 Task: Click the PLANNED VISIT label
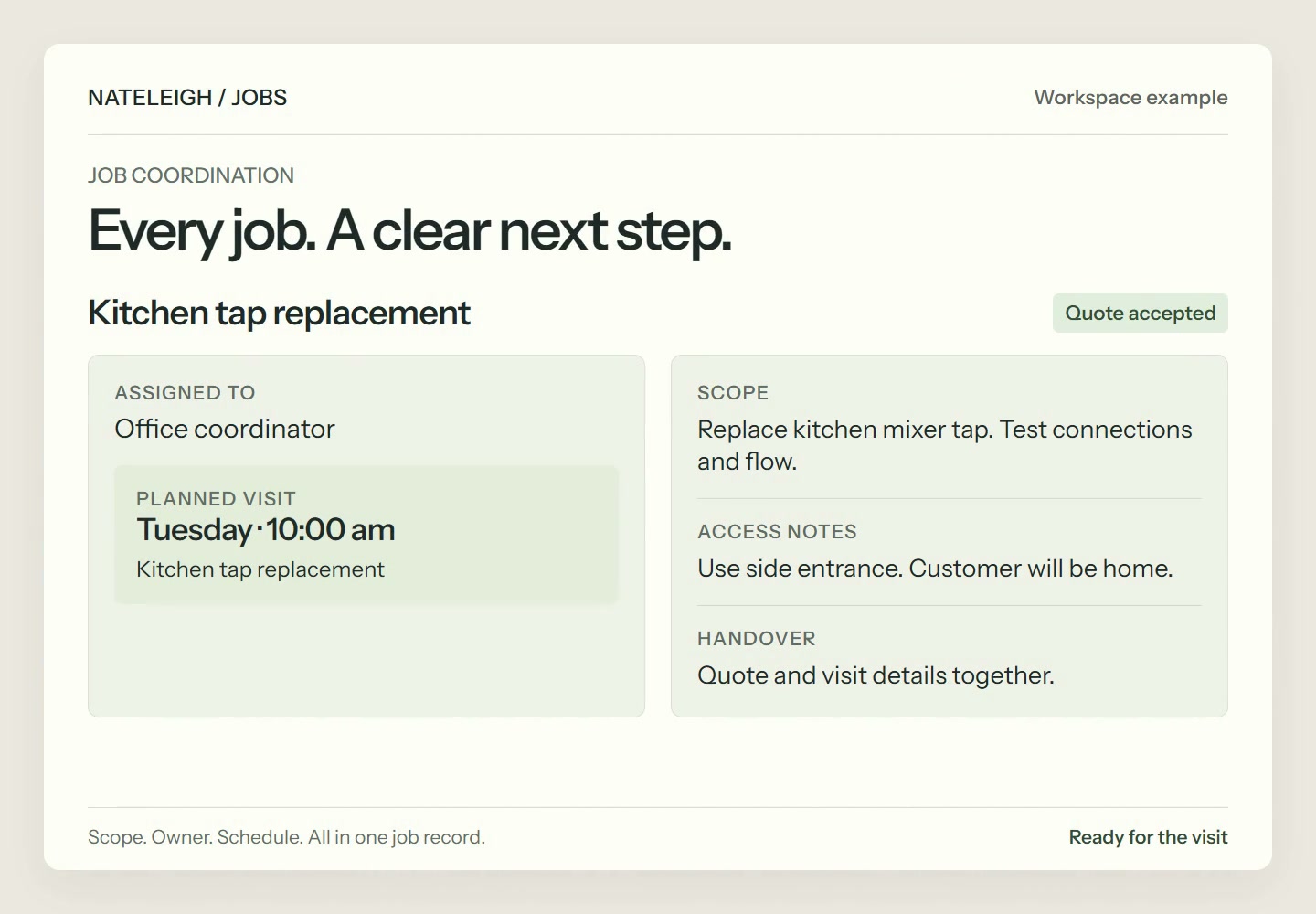[216, 499]
